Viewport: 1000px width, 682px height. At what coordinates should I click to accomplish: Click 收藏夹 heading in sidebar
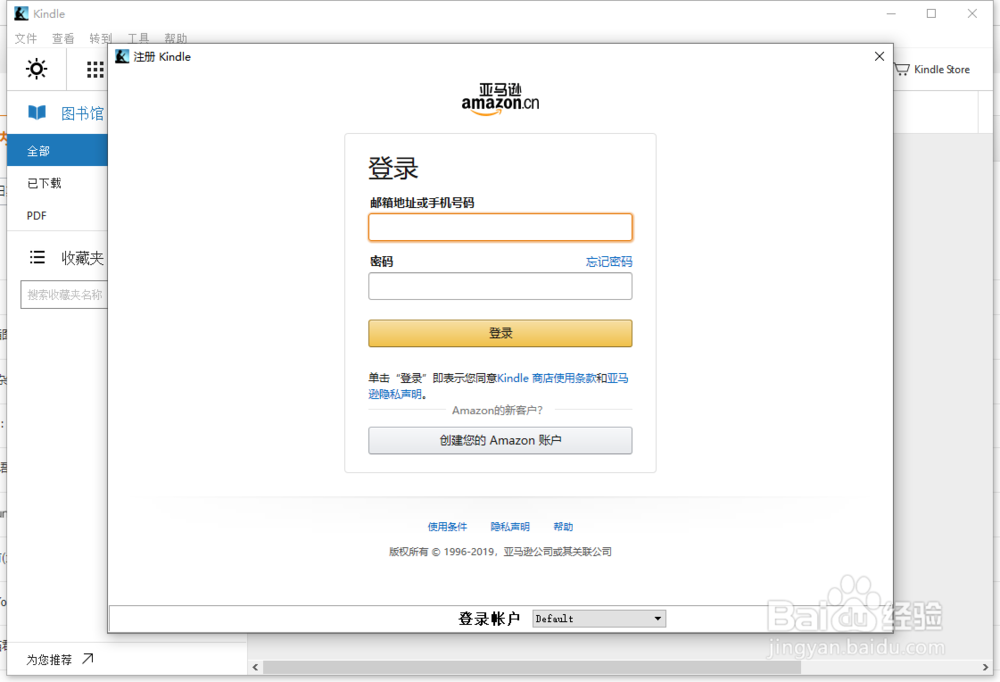pyautogui.click(x=82, y=258)
